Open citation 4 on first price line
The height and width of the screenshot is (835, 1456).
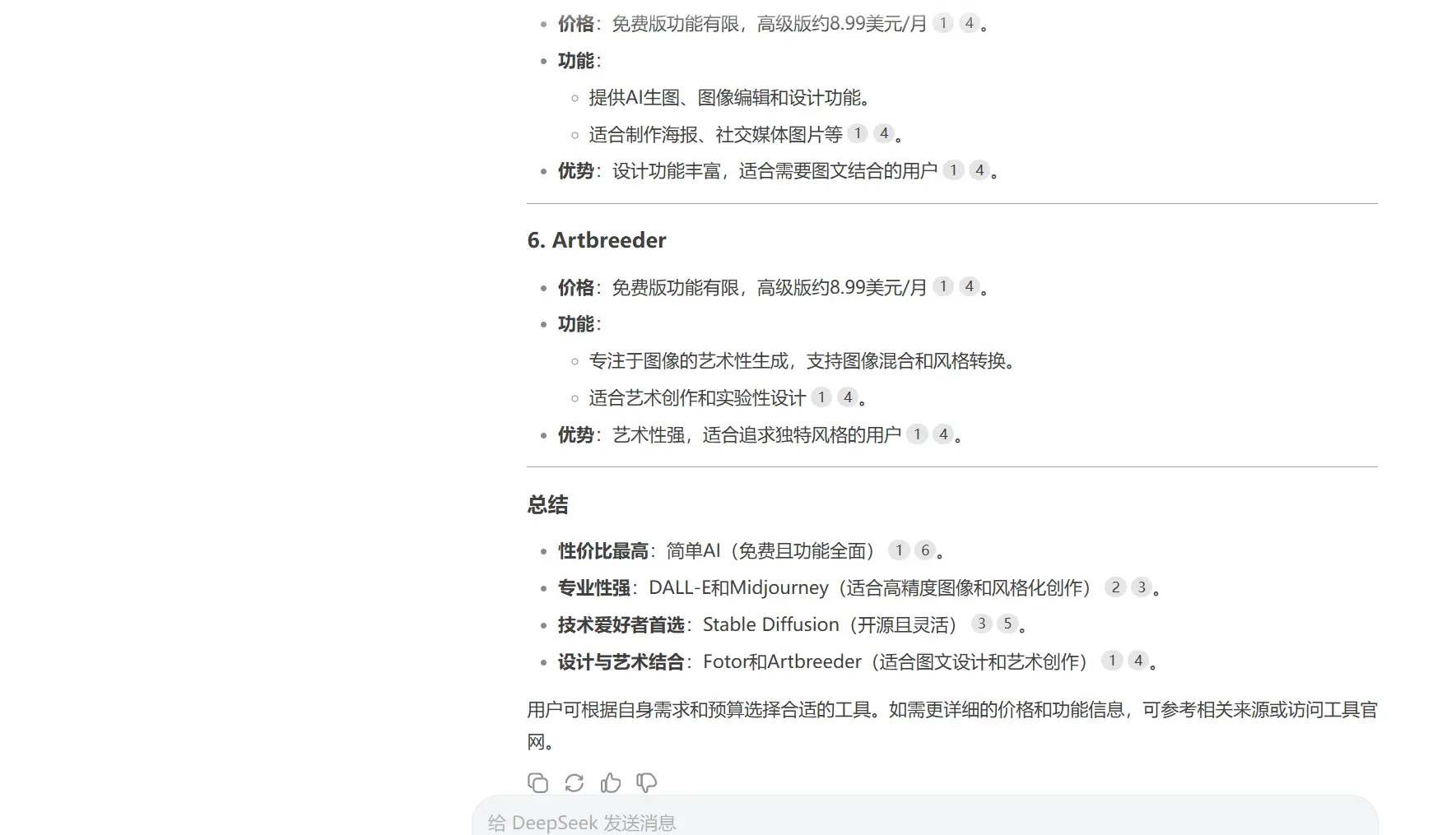click(970, 23)
